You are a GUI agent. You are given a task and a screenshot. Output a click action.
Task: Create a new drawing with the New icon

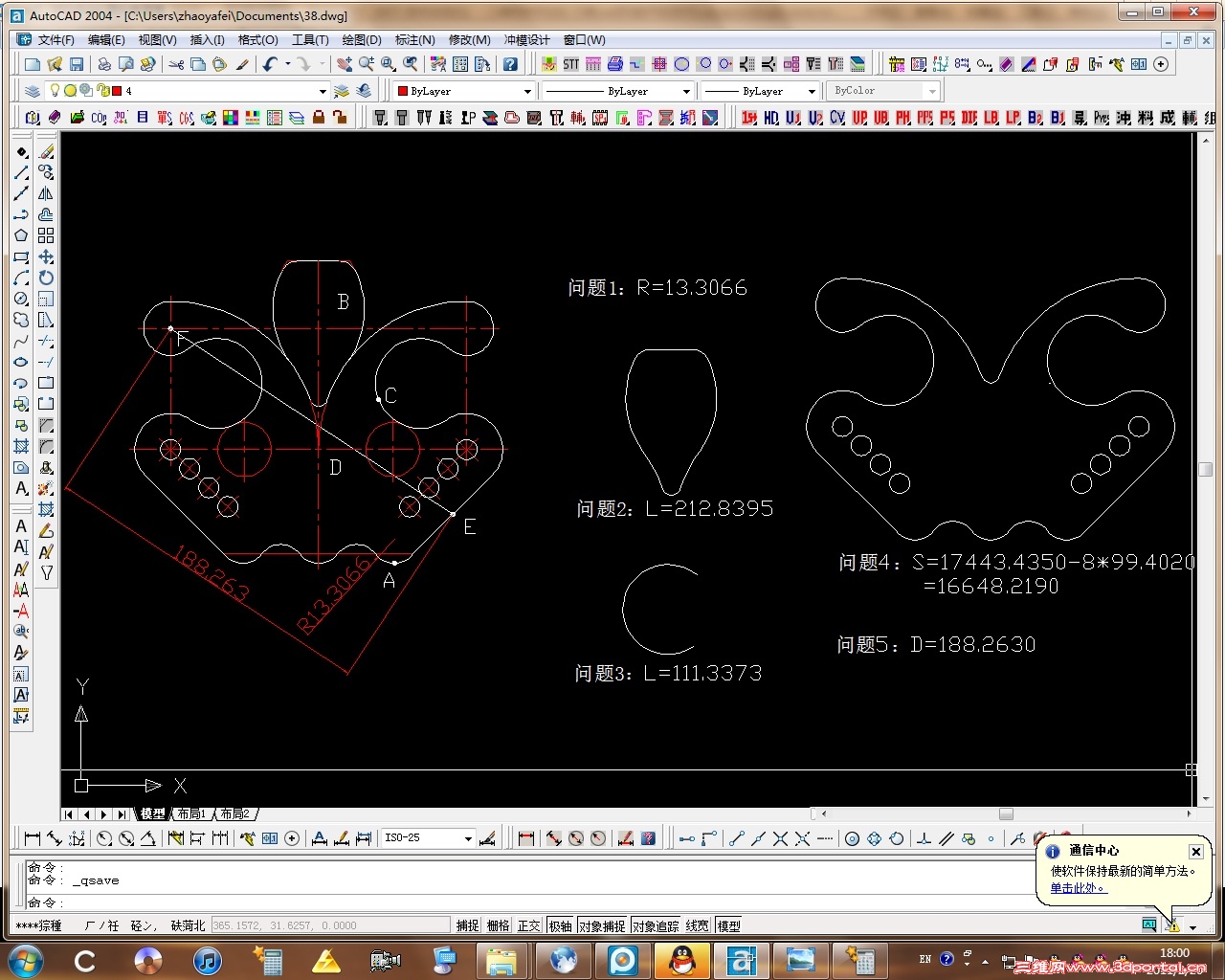pyautogui.click(x=33, y=64)
